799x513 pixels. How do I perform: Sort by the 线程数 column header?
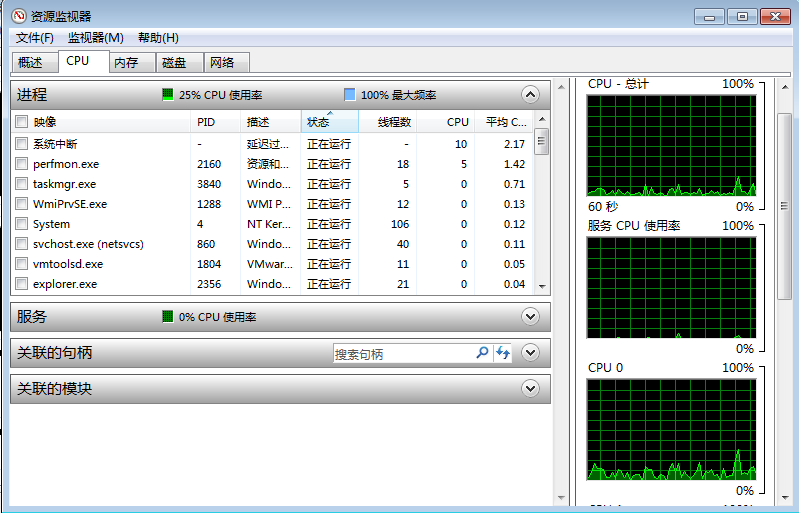click(388, 122)
